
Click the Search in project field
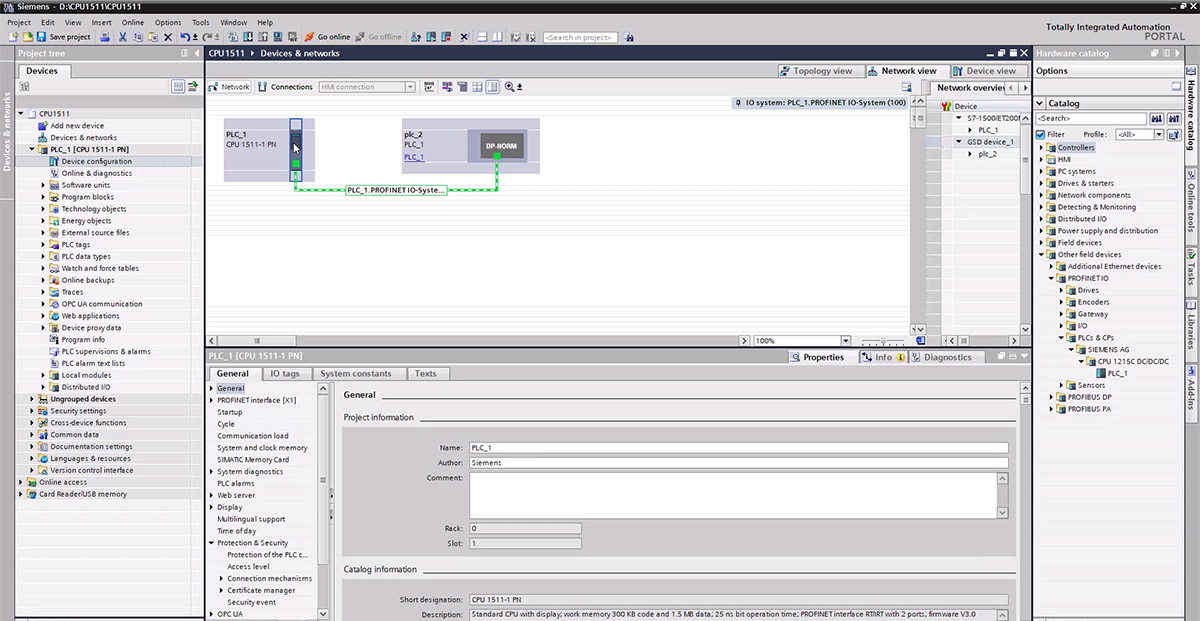coord(581,37)
